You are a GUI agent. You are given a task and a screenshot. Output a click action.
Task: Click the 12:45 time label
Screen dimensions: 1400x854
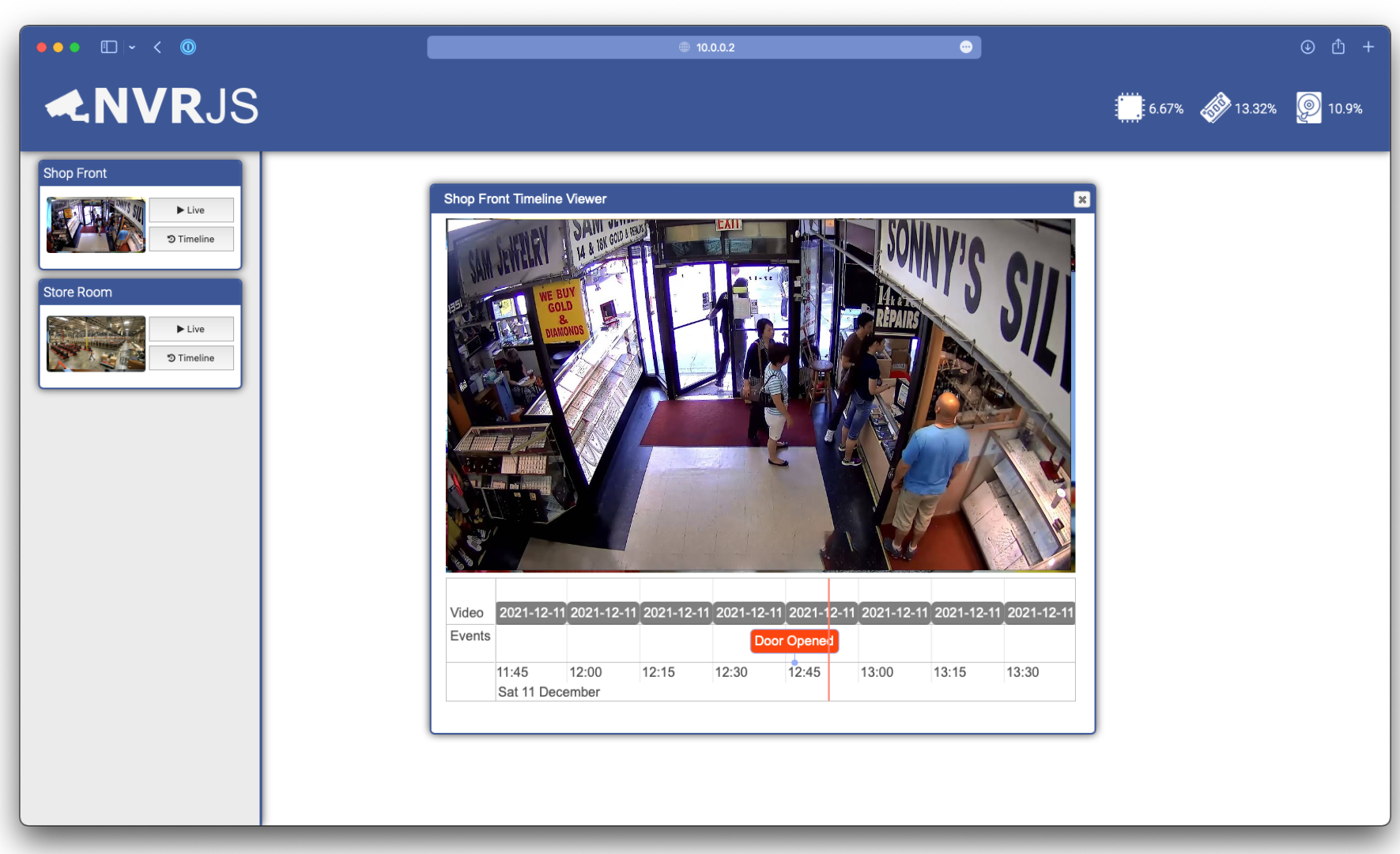coord(804,672)
